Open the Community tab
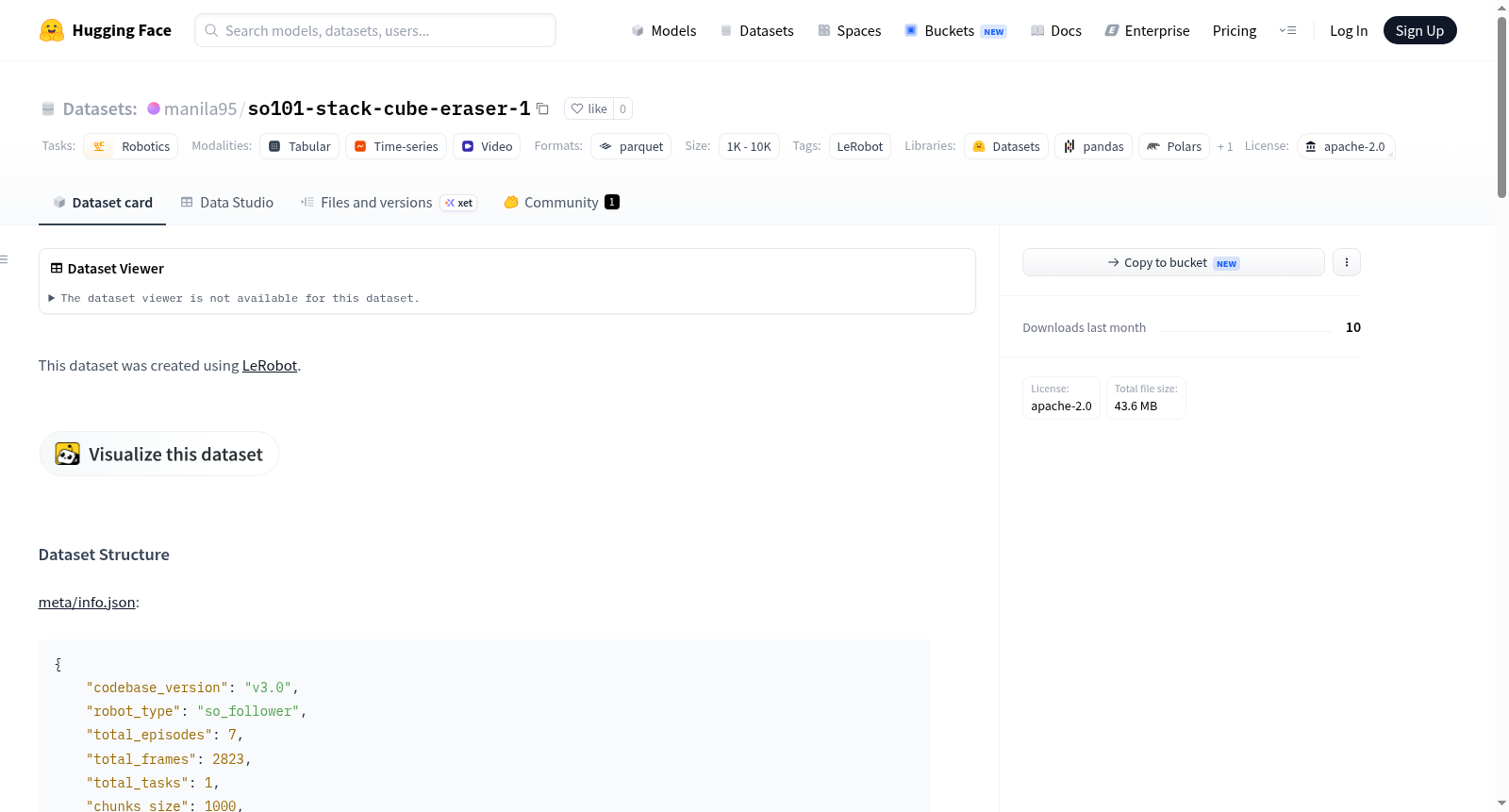Viewport: 1509px width, 812px height. point(561,202)
